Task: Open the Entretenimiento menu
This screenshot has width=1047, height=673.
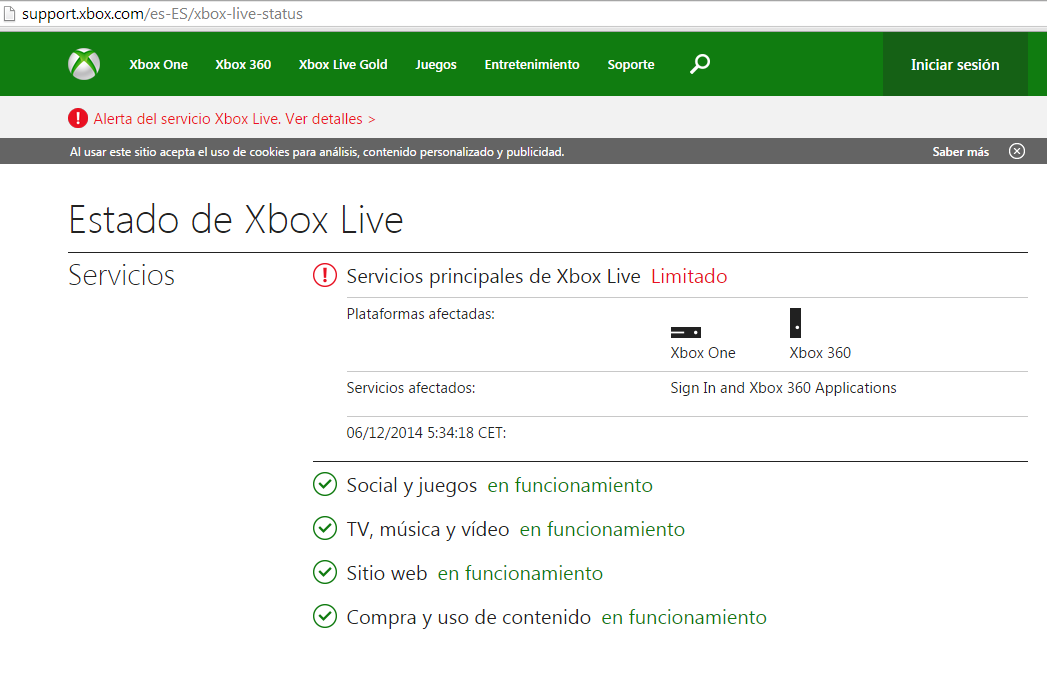Action: click(x=532, y=63)
